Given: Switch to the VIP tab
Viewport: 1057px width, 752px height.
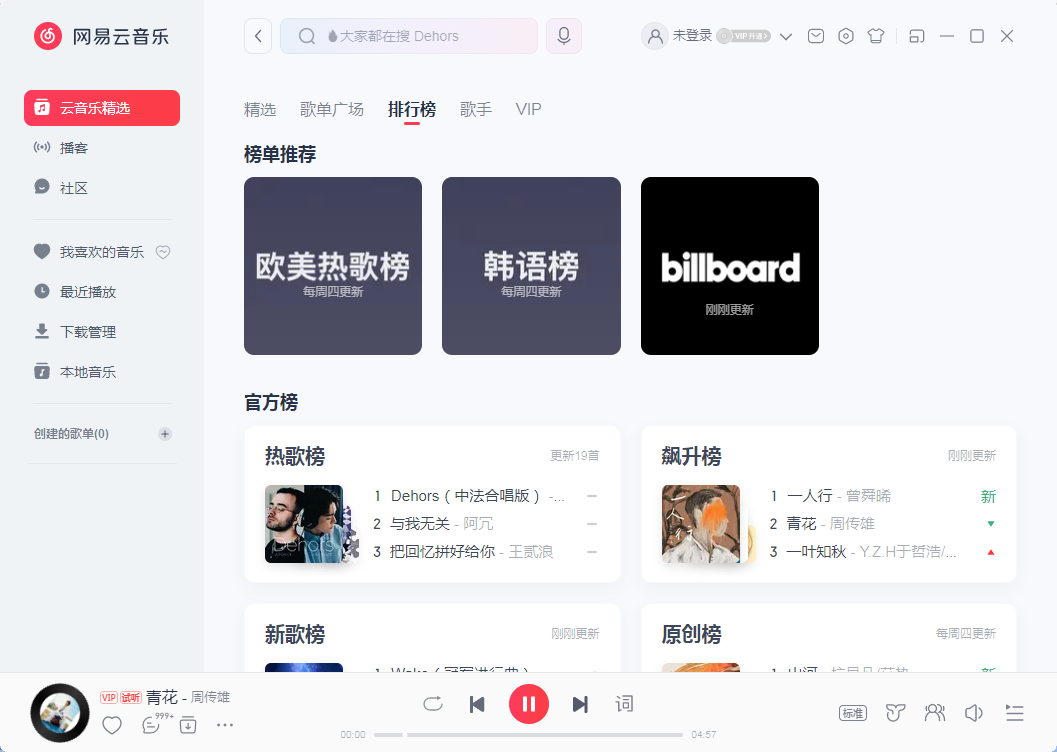Looking at the screenshot, I should point(528,109).
